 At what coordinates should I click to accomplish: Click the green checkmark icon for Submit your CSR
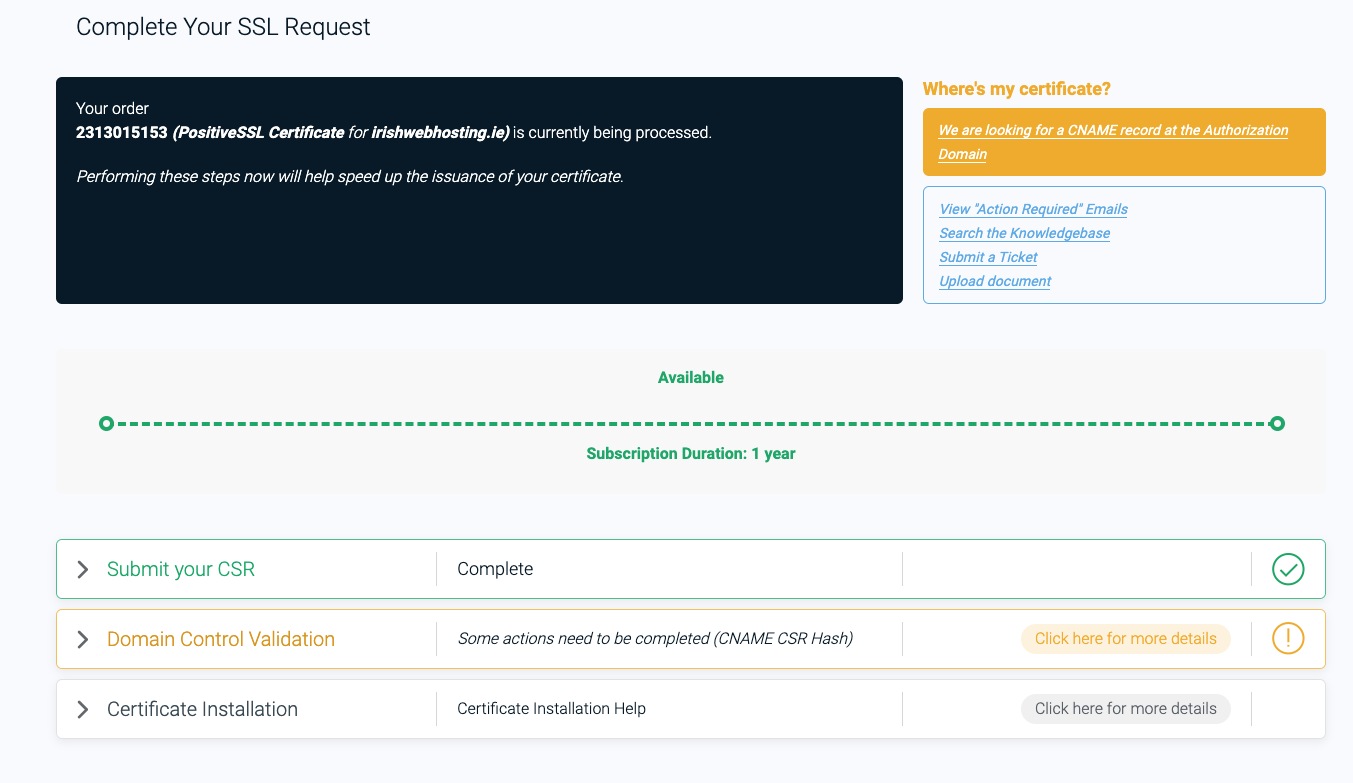[1287, 569]
